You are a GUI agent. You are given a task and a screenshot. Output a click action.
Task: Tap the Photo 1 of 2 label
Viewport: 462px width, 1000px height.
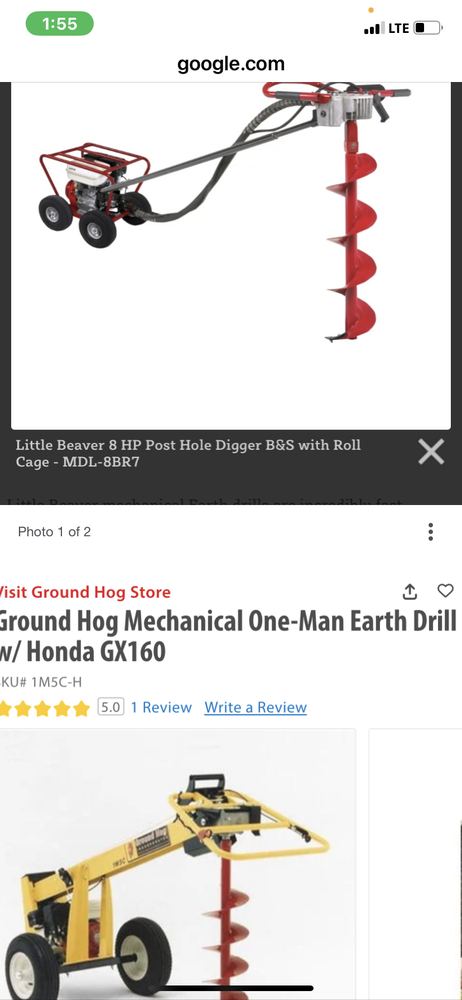[54, 531]
